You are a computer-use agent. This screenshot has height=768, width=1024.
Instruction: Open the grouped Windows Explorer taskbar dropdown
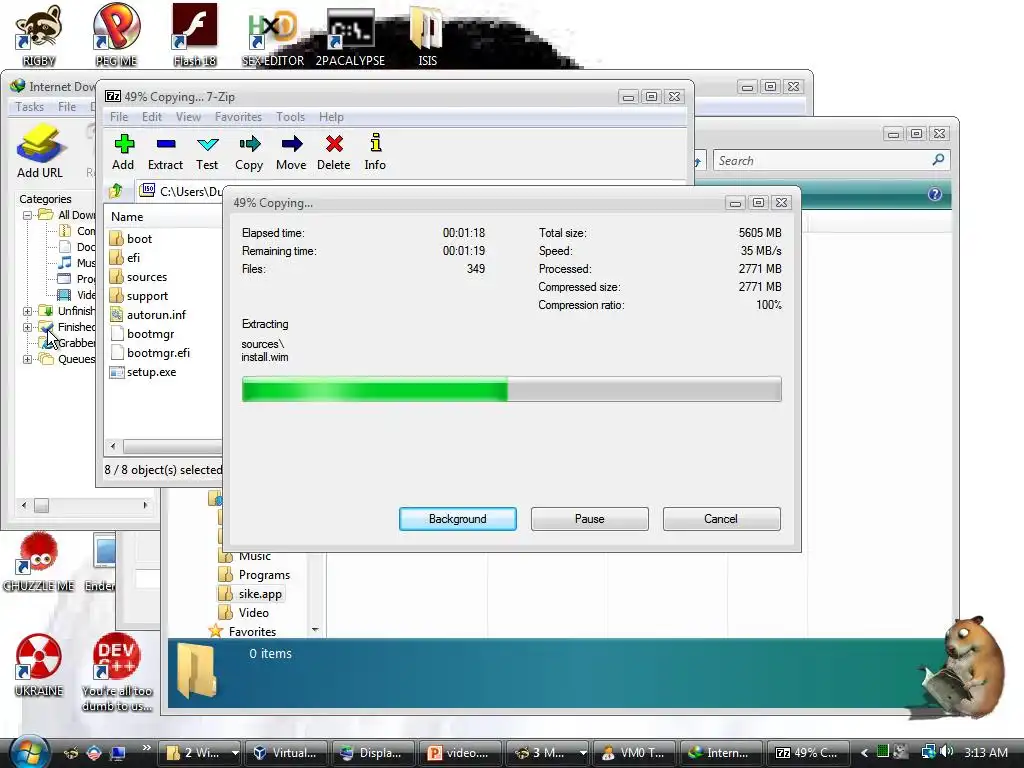pos(234,752)
